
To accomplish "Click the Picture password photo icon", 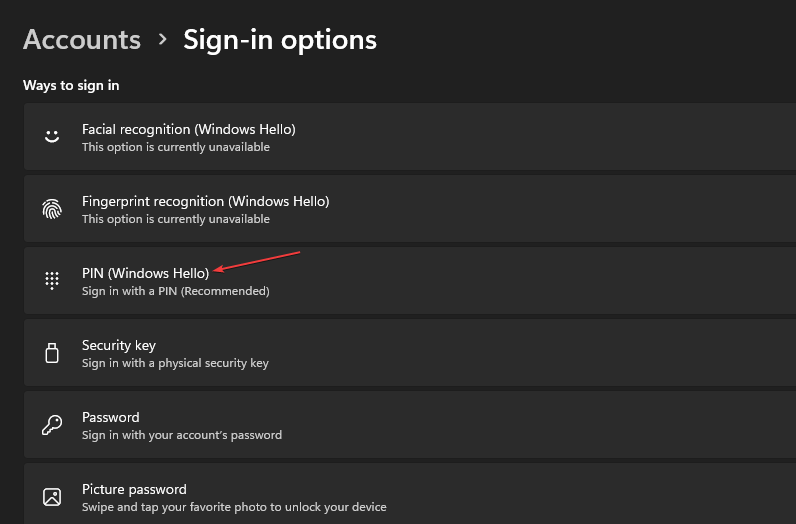I will 52,497.
